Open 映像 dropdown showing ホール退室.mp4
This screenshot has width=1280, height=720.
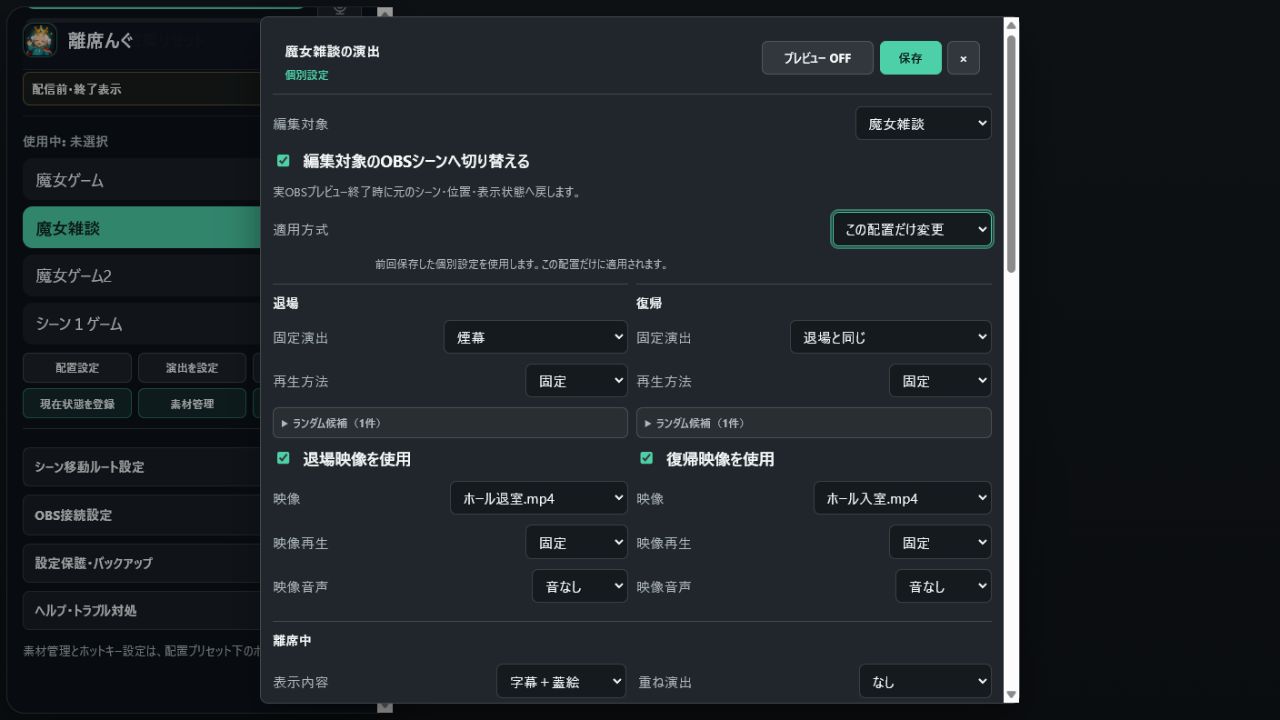click(538, 498)
